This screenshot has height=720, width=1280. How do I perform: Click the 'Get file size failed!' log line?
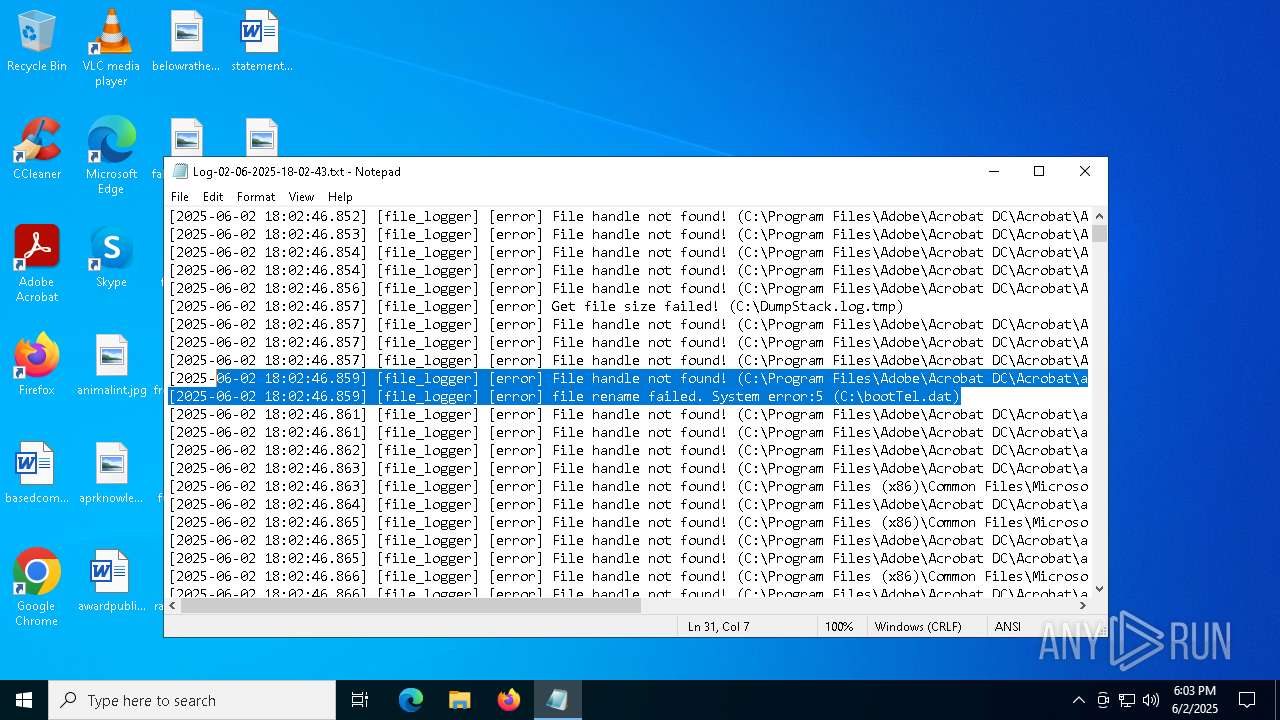click(x=536, y=306)
